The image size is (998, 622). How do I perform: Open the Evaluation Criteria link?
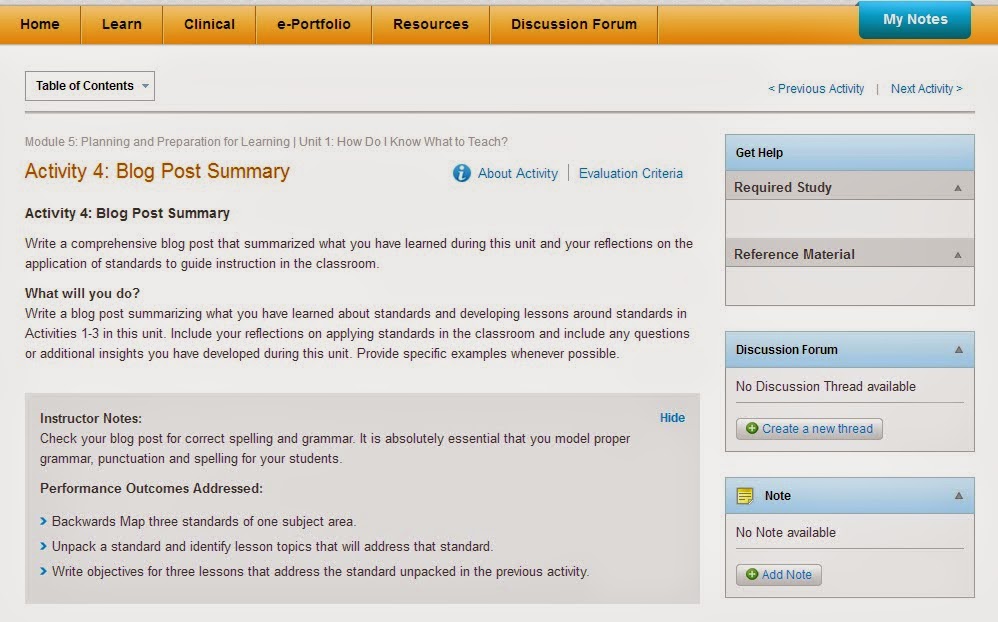tap(630, 173)
